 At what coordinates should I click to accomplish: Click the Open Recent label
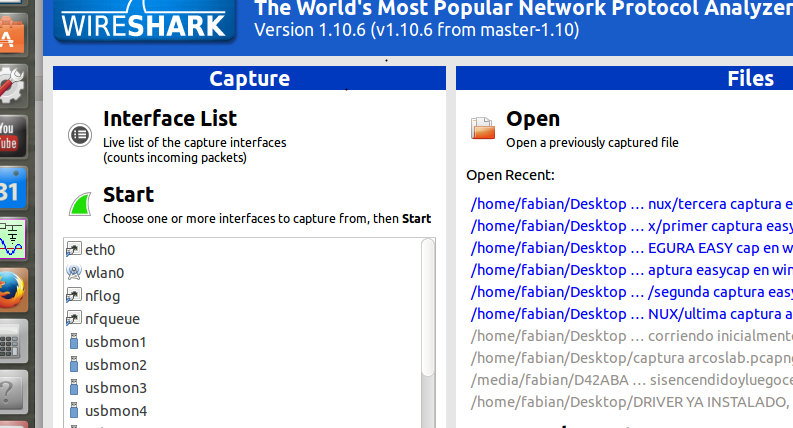(510, 176)
